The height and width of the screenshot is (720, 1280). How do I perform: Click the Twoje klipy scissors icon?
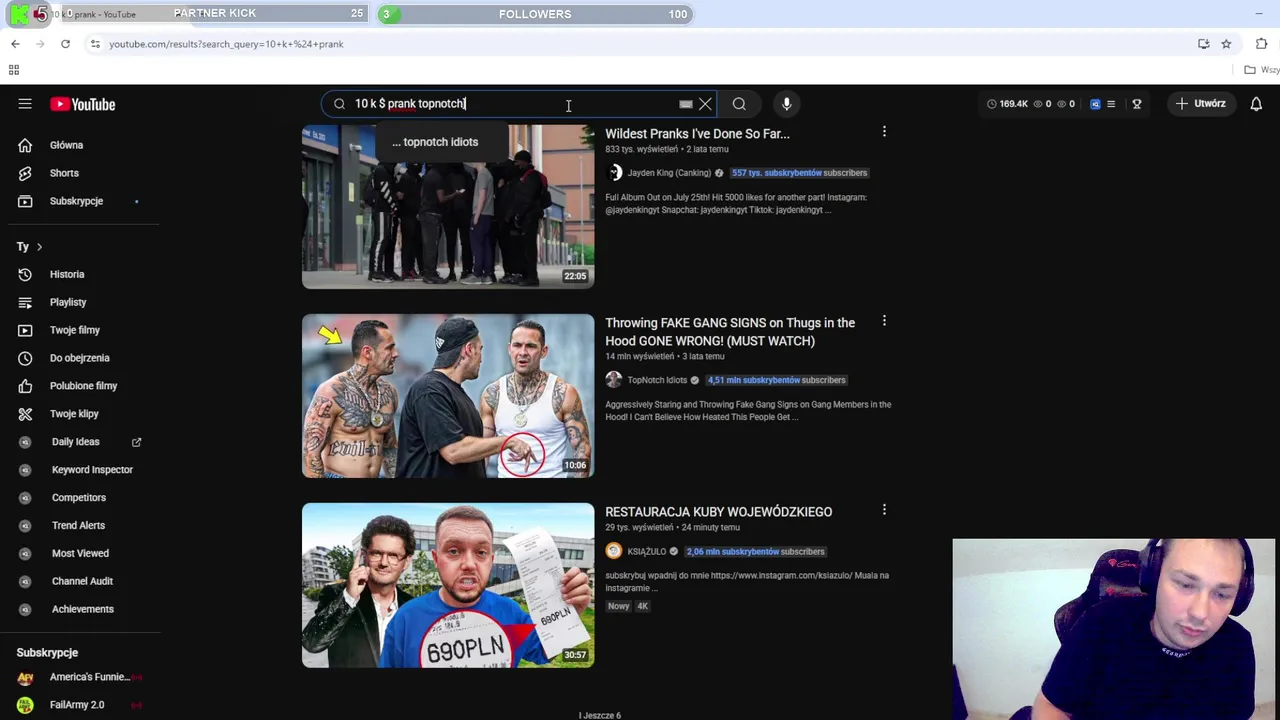(25, 414)
